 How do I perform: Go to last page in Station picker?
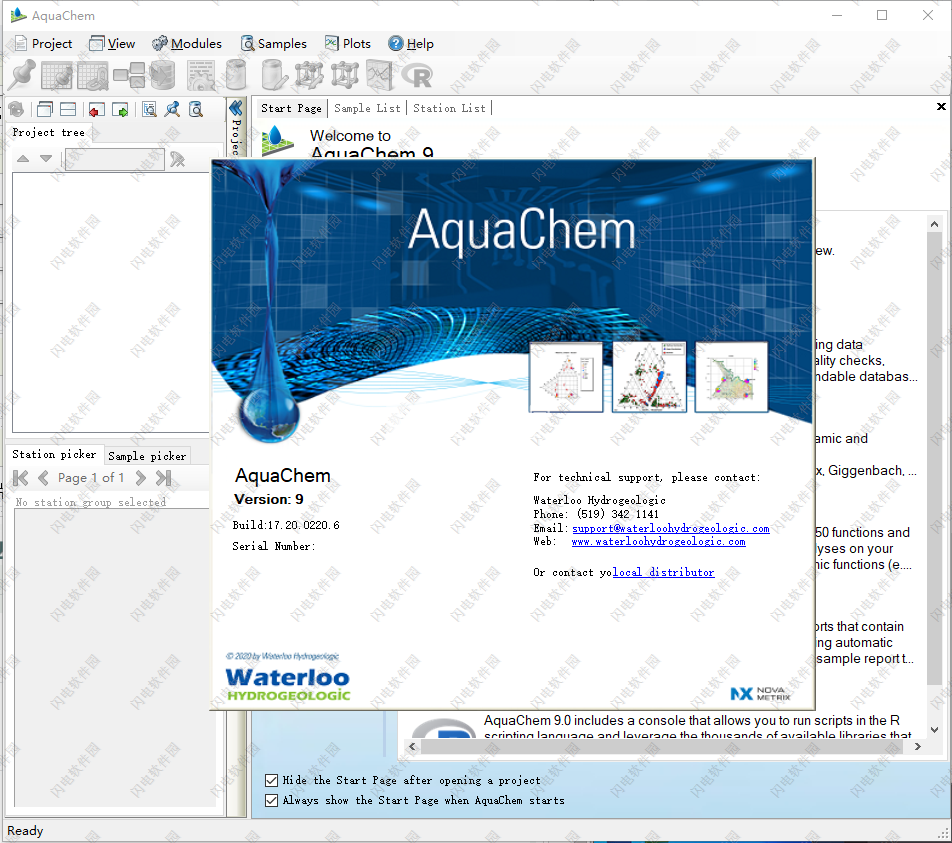coord(163,478)
